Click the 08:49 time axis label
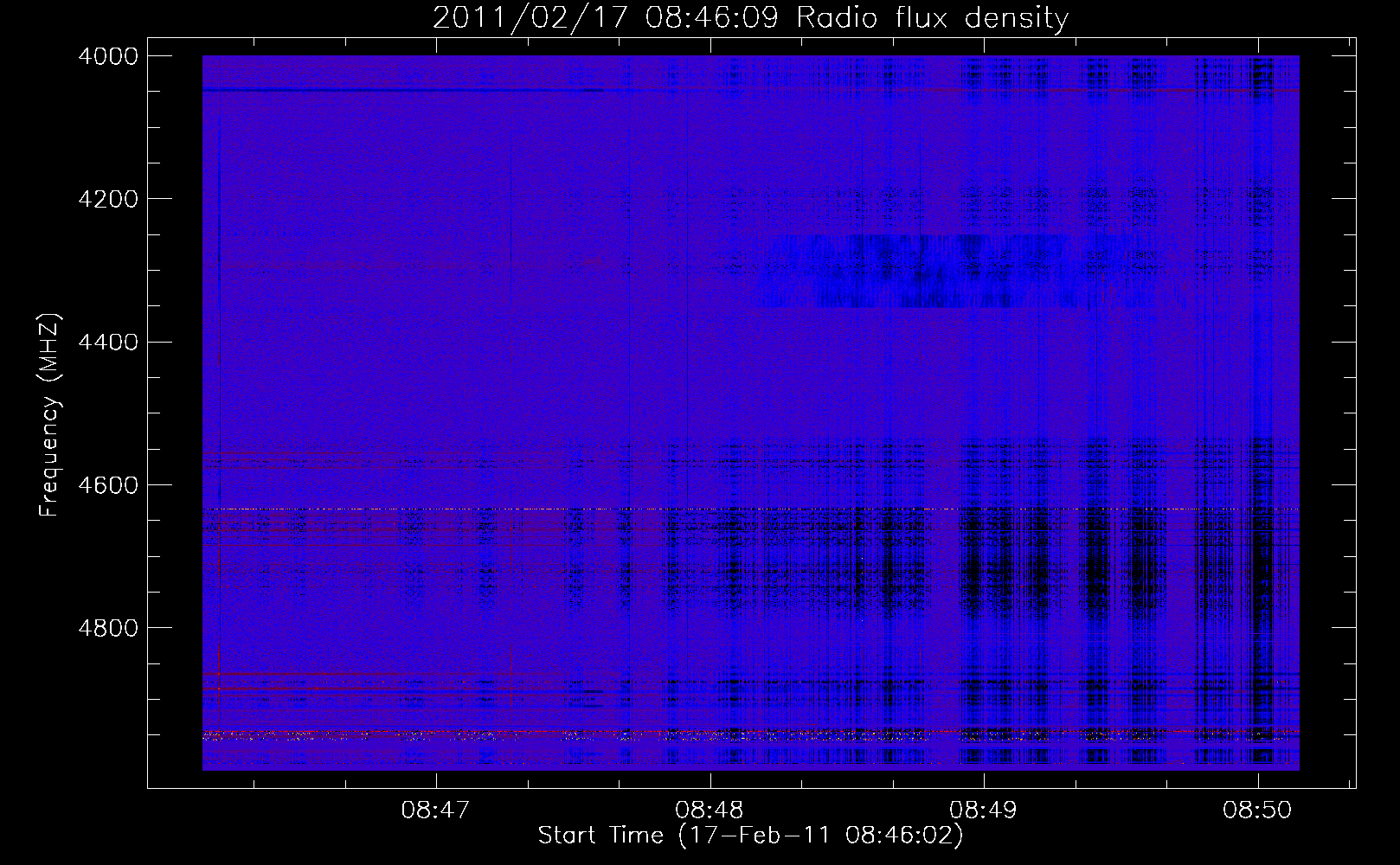The height and width of the screenshot is (865, 1400). point(984,810)
